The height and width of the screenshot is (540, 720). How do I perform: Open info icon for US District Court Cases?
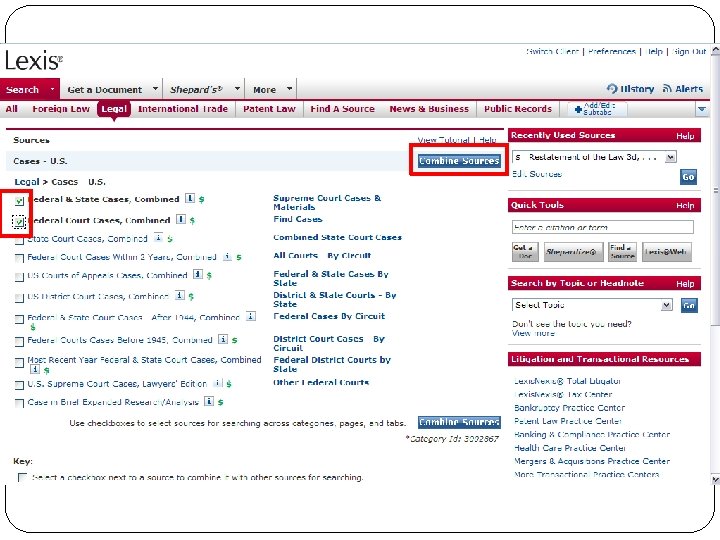click(180, 295)
